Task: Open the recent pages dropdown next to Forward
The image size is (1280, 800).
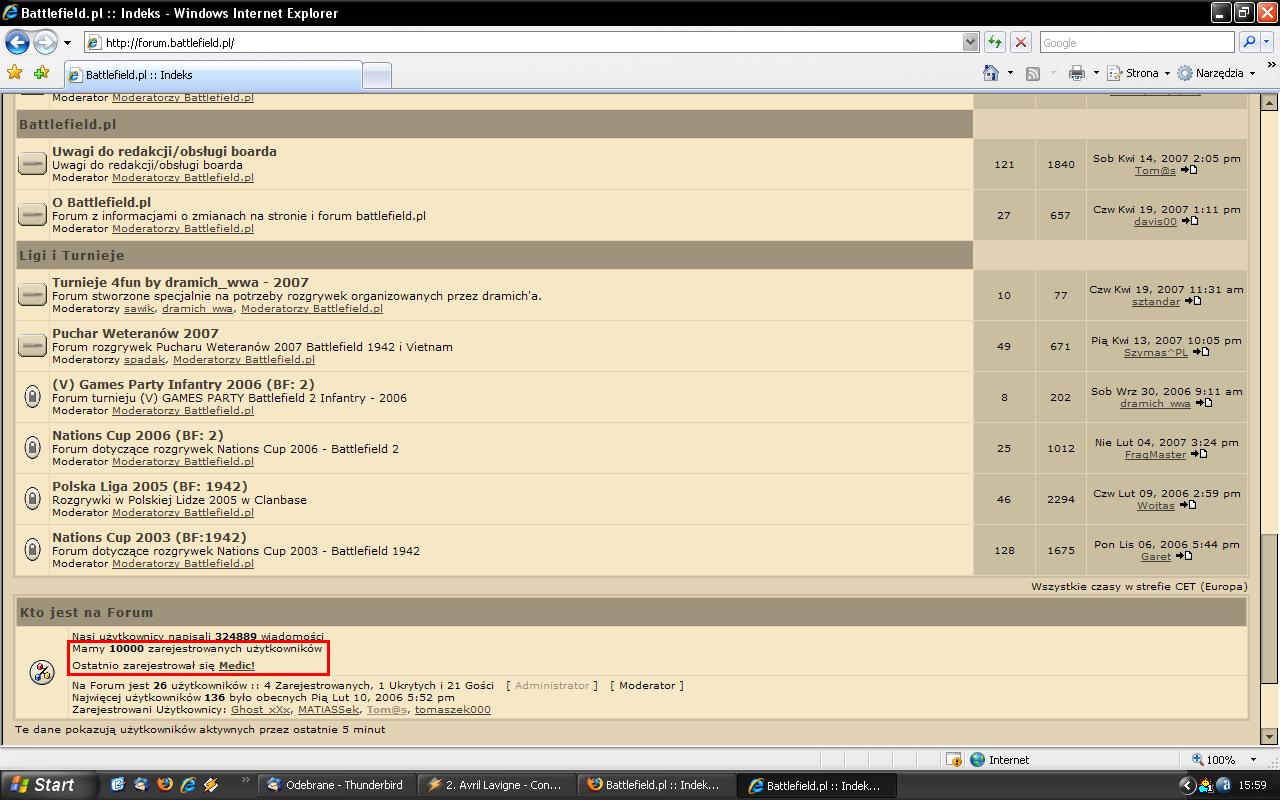Action: pos(67,43)
